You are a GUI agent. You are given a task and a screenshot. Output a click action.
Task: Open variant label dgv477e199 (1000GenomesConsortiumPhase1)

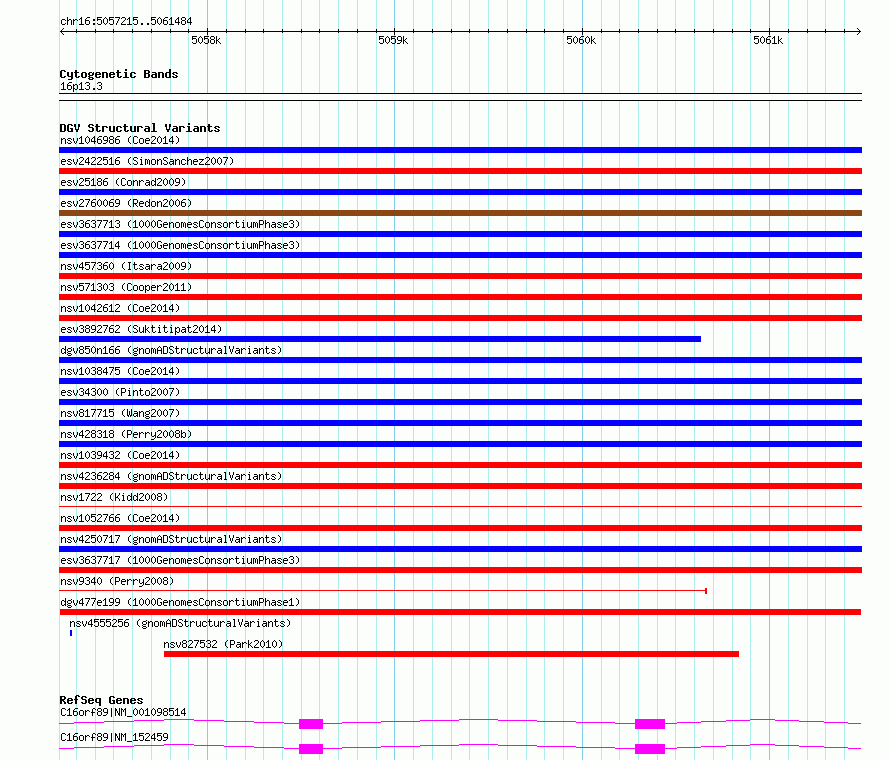(180, 602)
